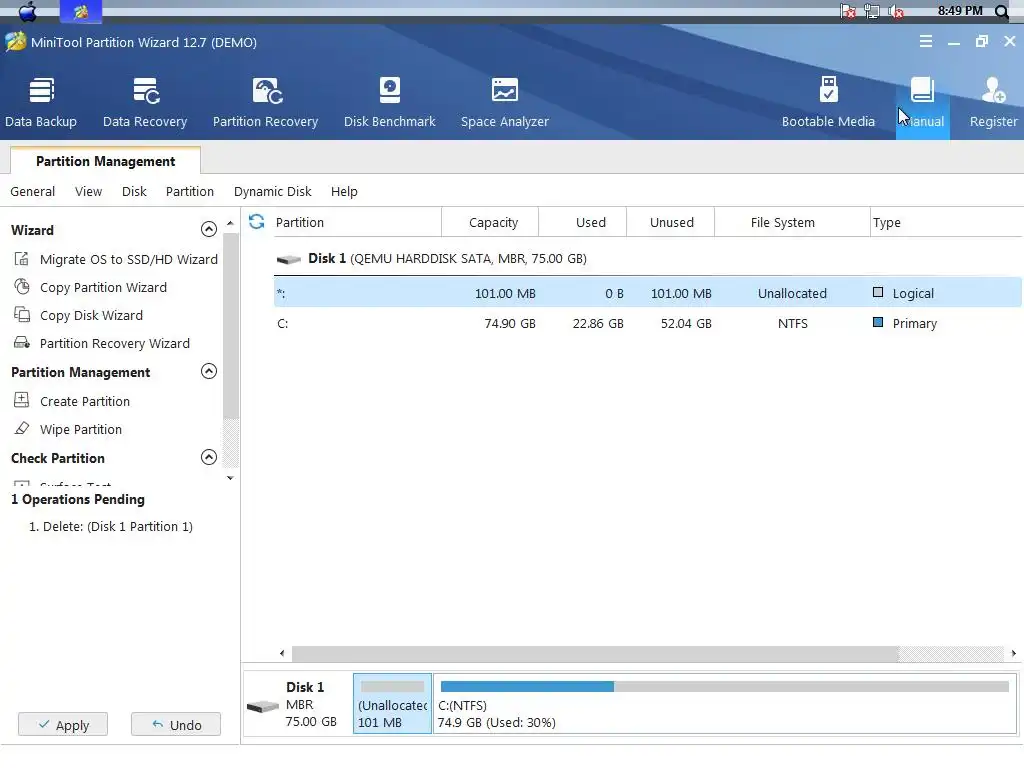Click sidebar scroll up arrow
1024x768 pixels.
pos(230,223)
